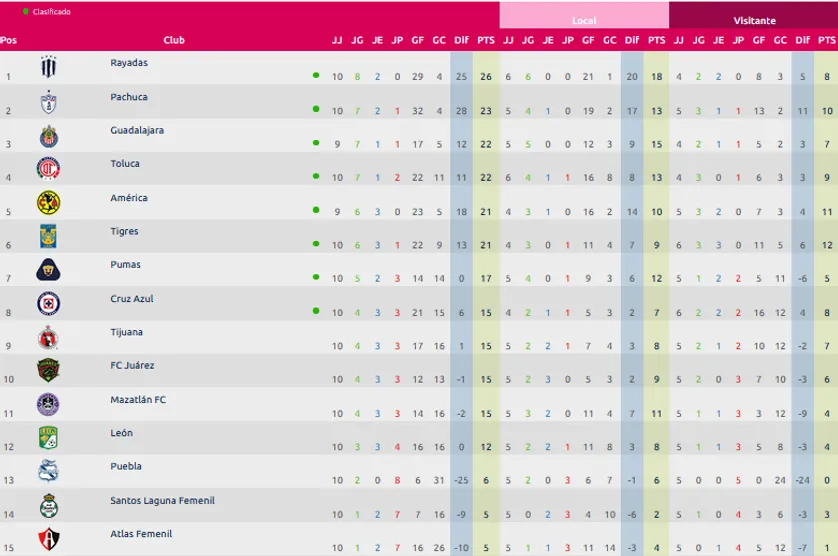Click the Mazatlán FC badge
The image size is (838, 556).
tap(48, 405)
